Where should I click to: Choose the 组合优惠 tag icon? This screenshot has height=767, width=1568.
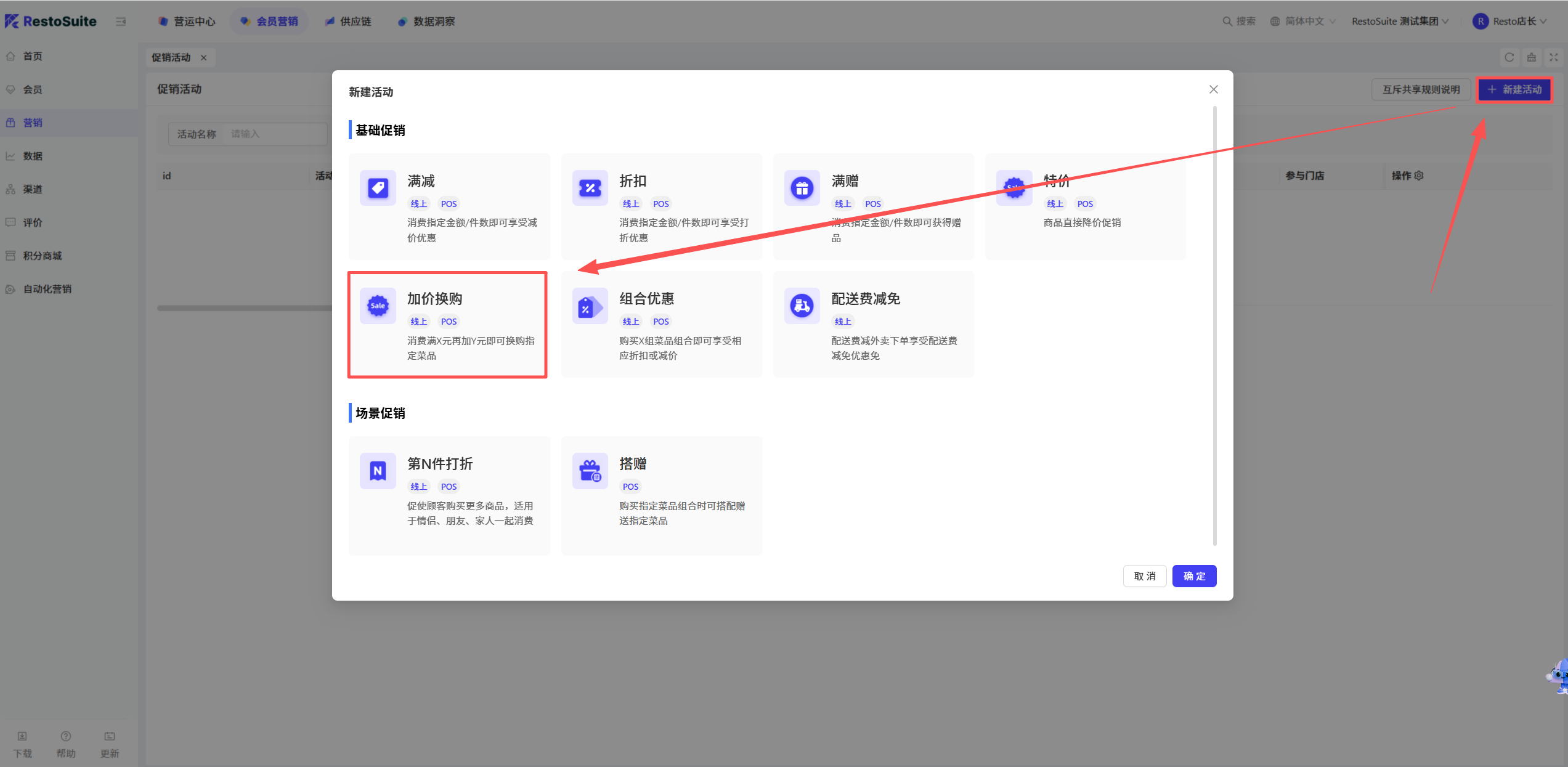point(590,306)
